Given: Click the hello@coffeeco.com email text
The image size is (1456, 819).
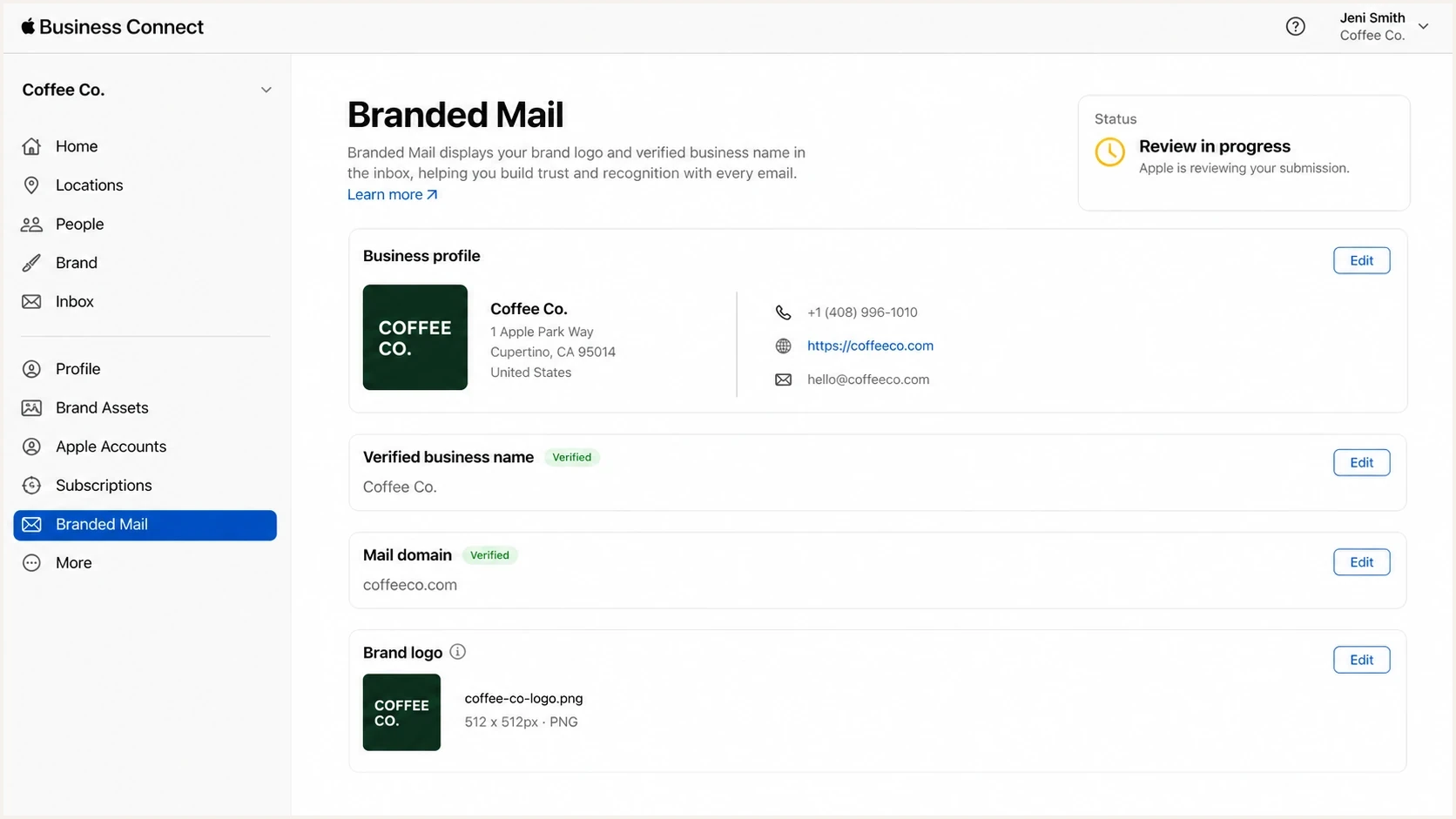Looking at the screenshot, I should click(868, 379).
